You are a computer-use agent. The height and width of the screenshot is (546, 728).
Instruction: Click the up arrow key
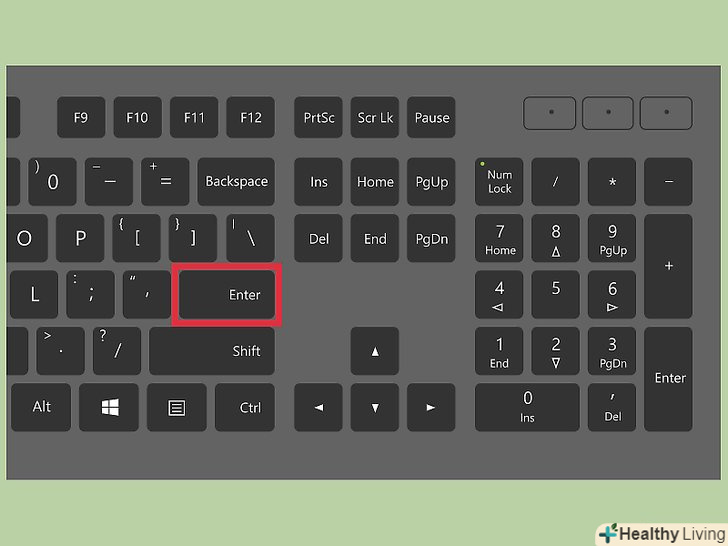375,351
